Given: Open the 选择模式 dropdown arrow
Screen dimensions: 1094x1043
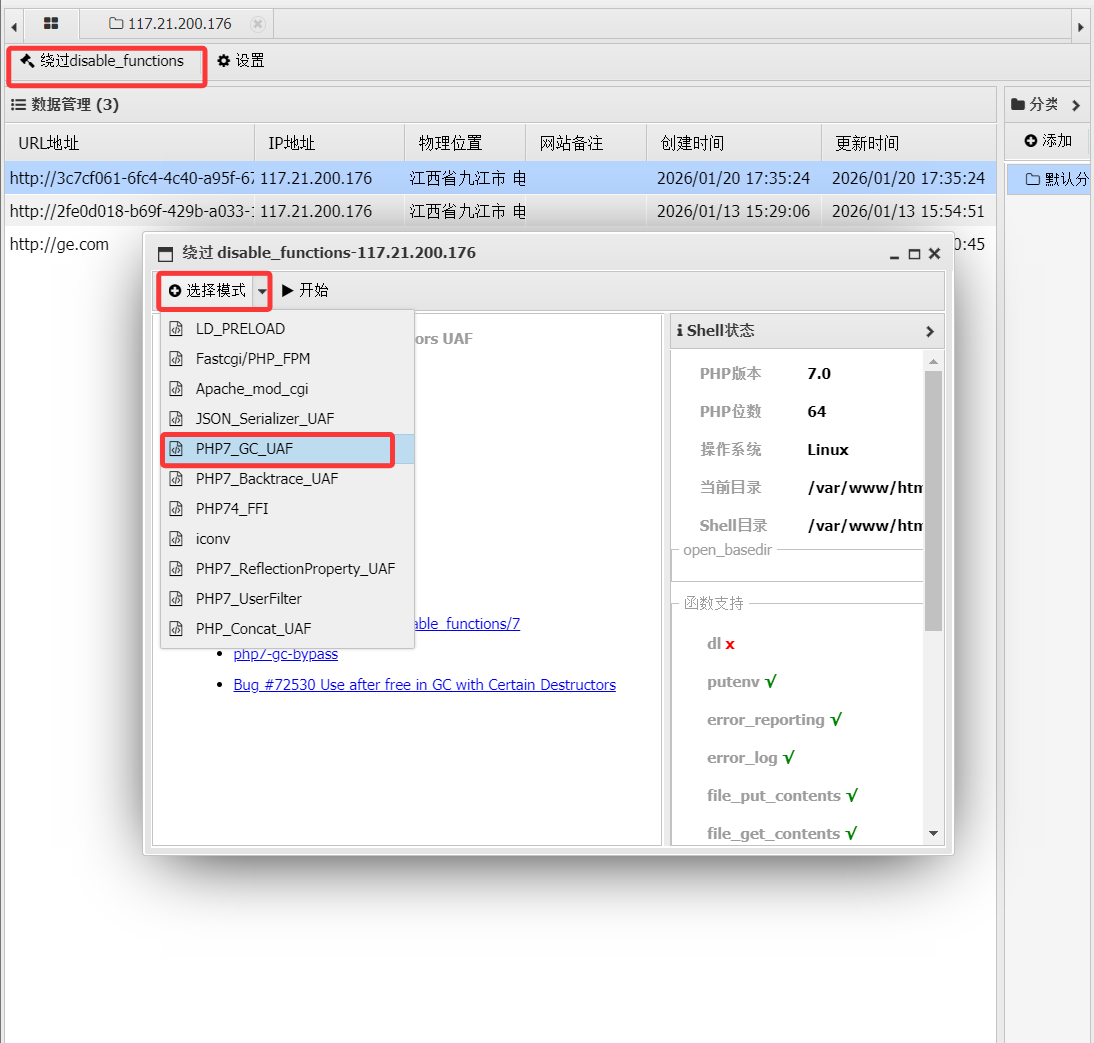Looking at the screenshot, I should [262, 291].
